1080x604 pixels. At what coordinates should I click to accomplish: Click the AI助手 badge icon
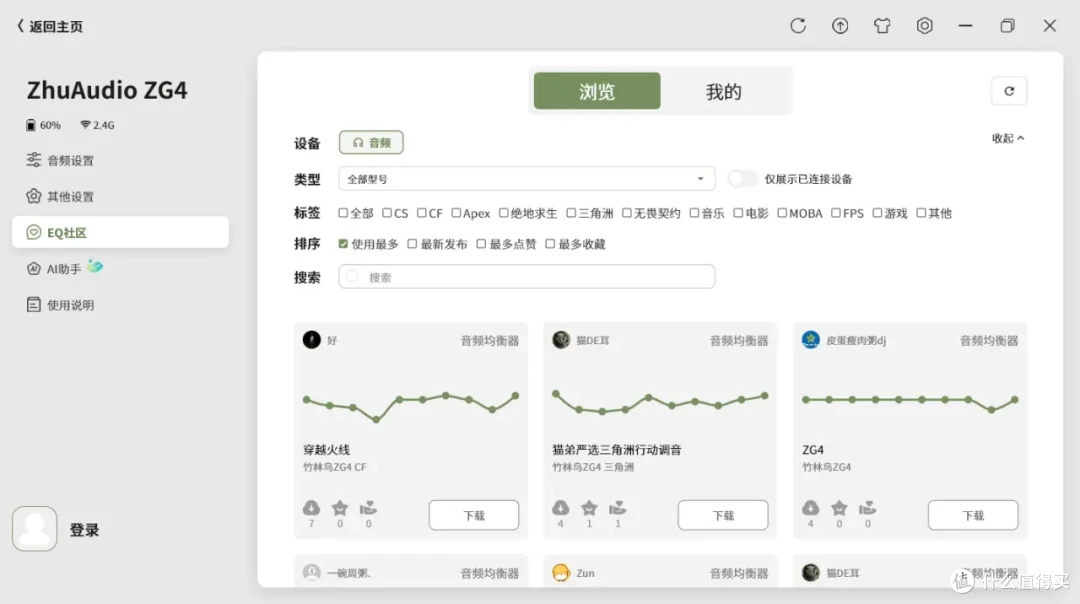click(95, 267)
